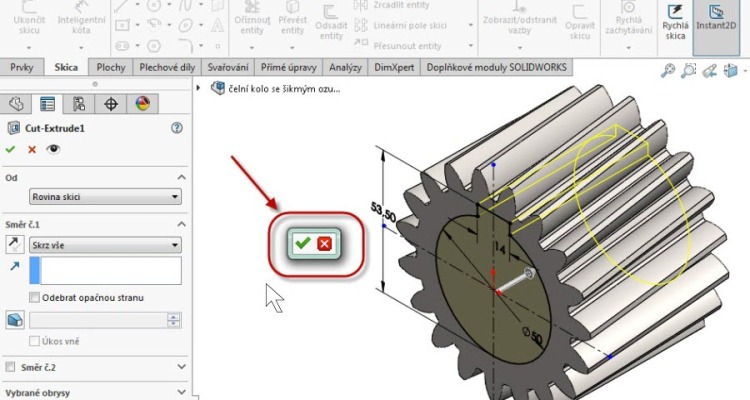Screen dimensions: 750x400
Task: Open the Rovina skici start condition dropdown
Action: [105, 197]
